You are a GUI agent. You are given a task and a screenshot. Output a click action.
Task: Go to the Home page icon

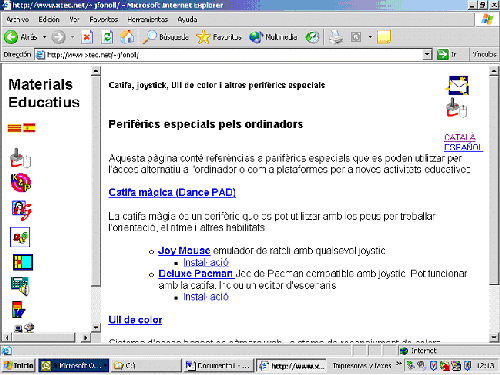click(127, 37)
